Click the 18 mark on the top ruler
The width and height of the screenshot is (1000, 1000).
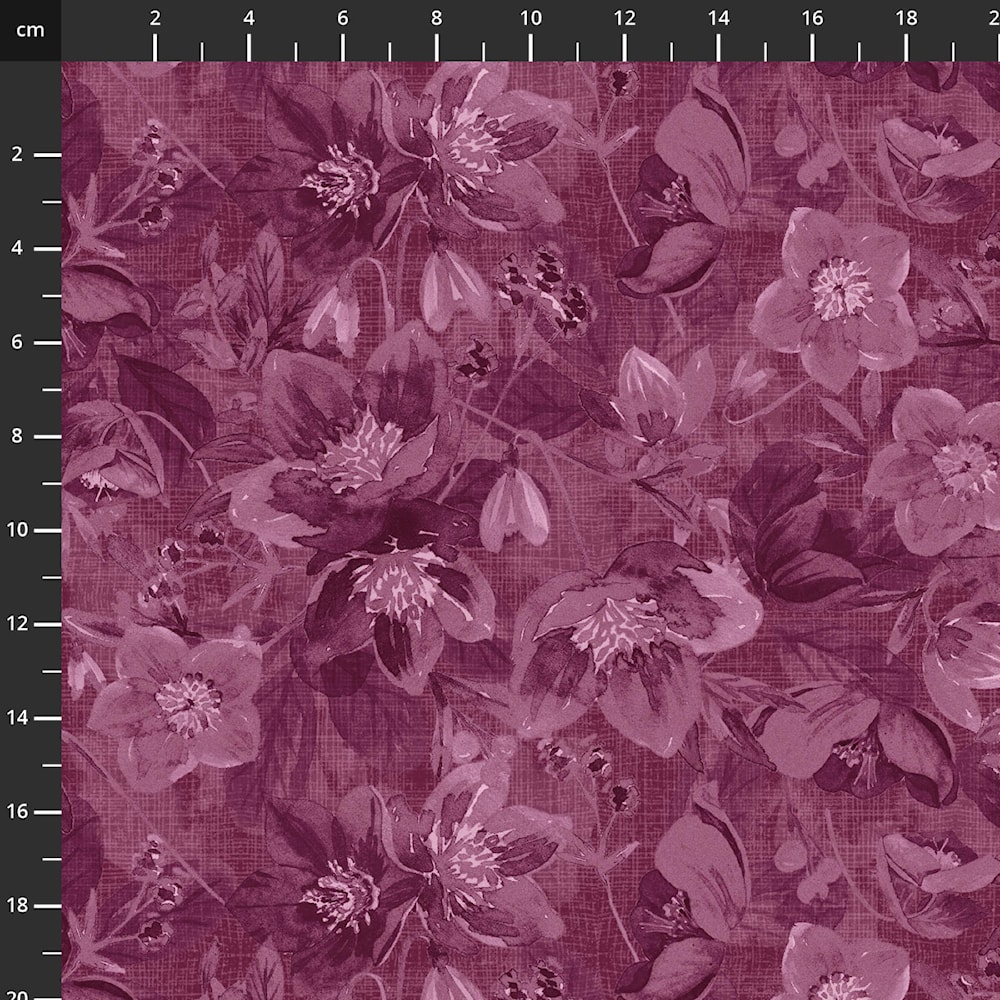(x=906, y=18)
